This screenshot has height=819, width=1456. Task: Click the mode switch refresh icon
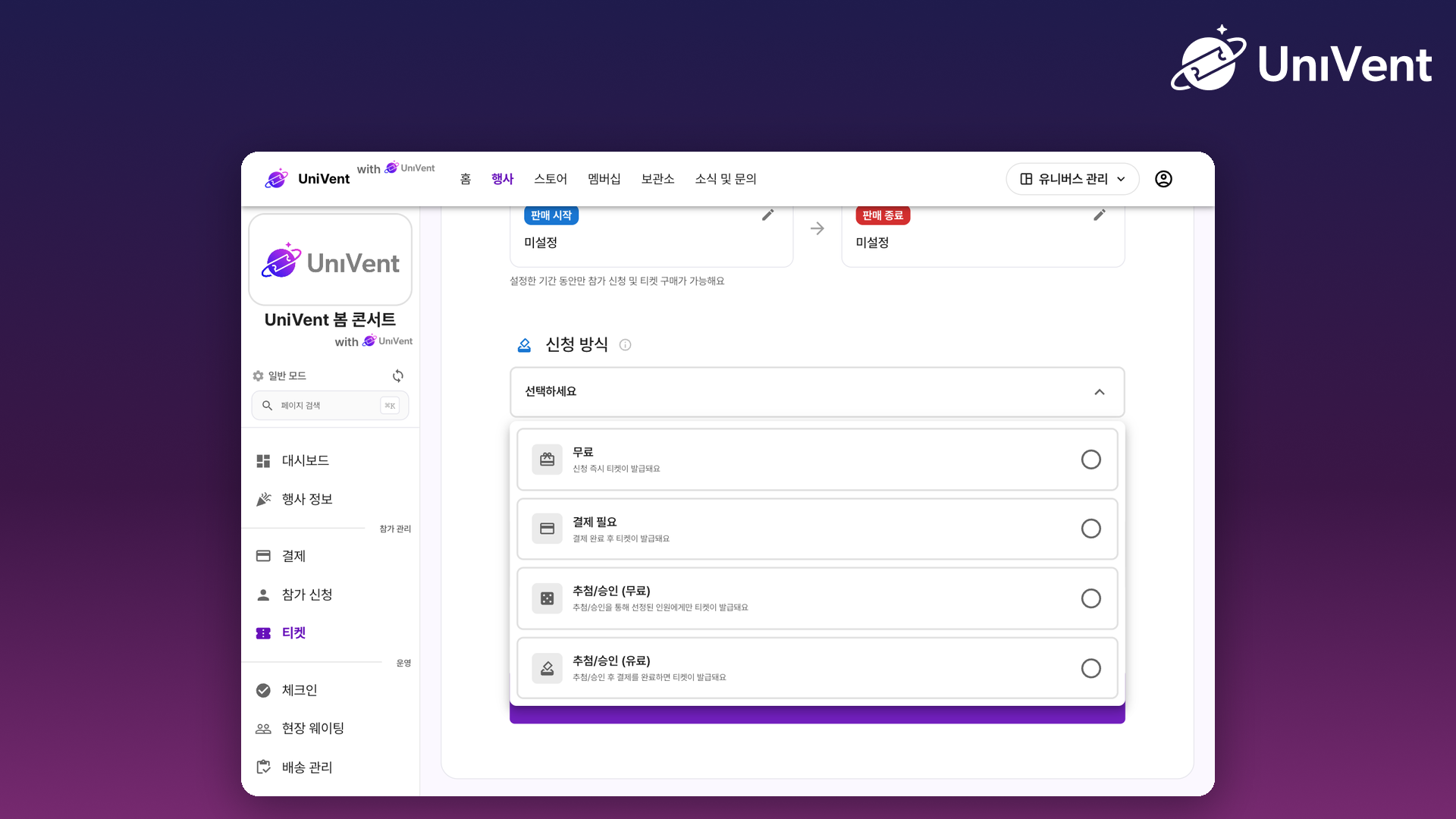(398, 376)
